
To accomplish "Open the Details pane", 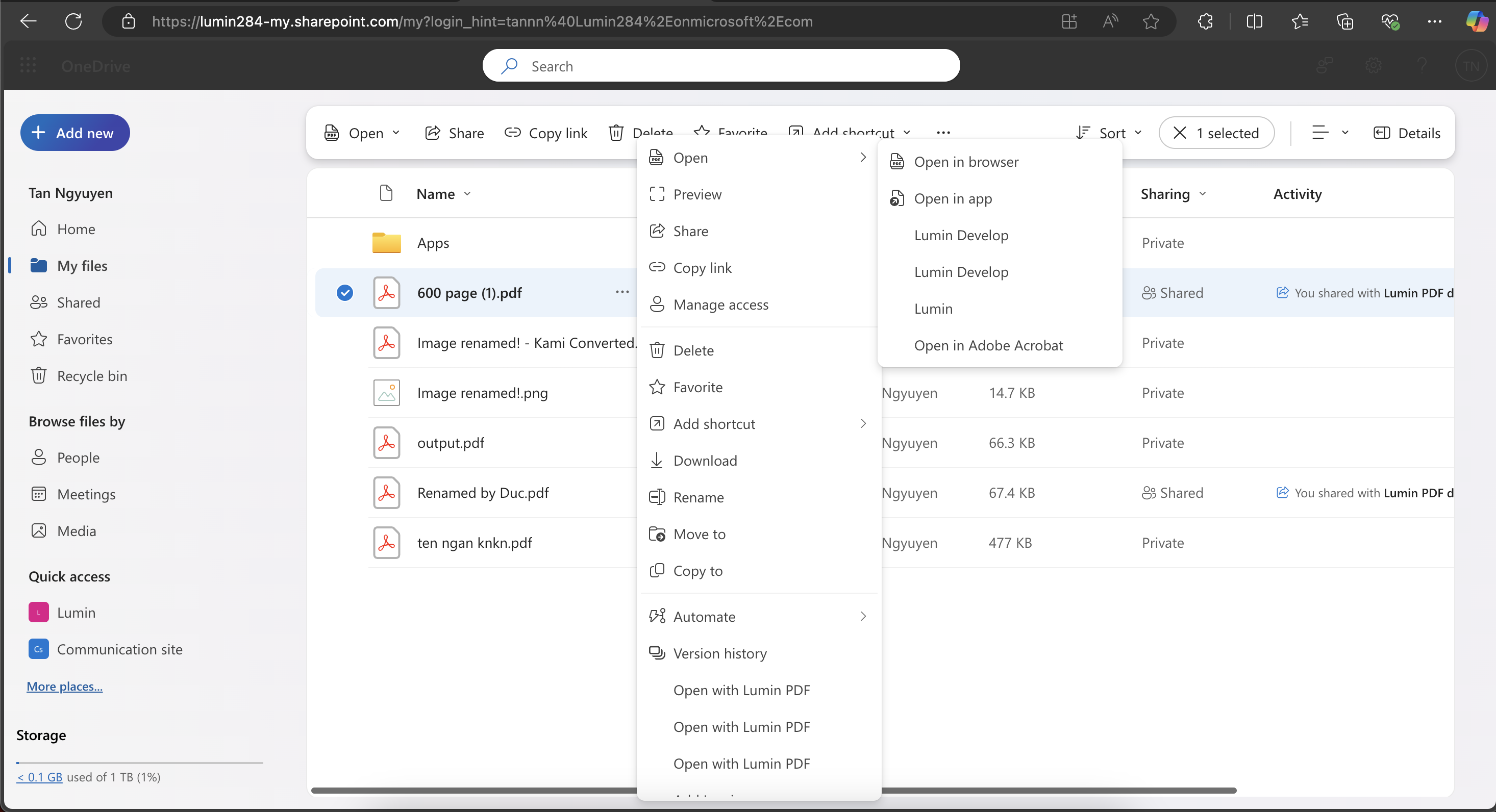I will click(x=1407, y=133).
